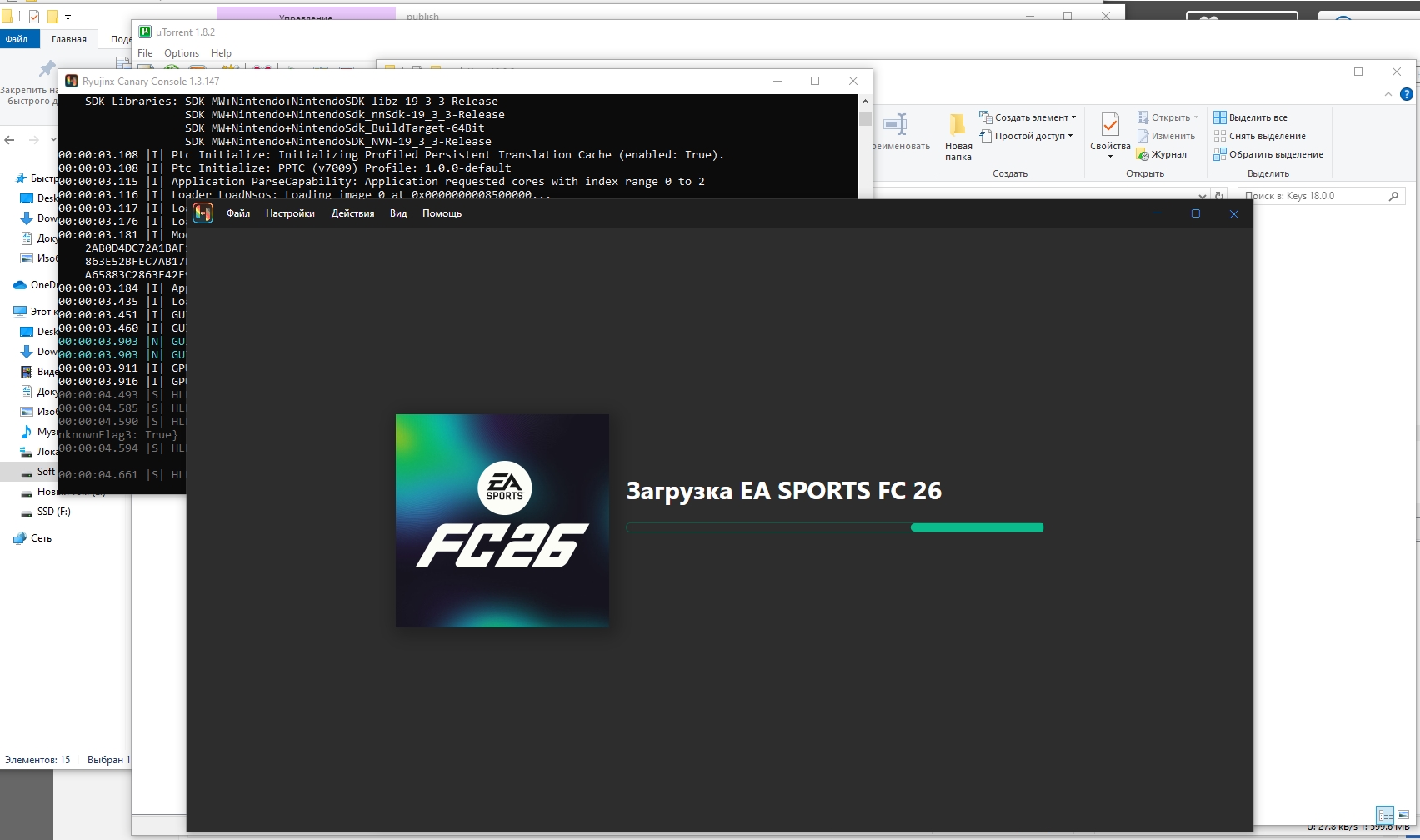The width and height of the screenshot is (1420, 840).
Task: Click Новая папка in Explorer ribbon
Action: click(x=958, y=137)
